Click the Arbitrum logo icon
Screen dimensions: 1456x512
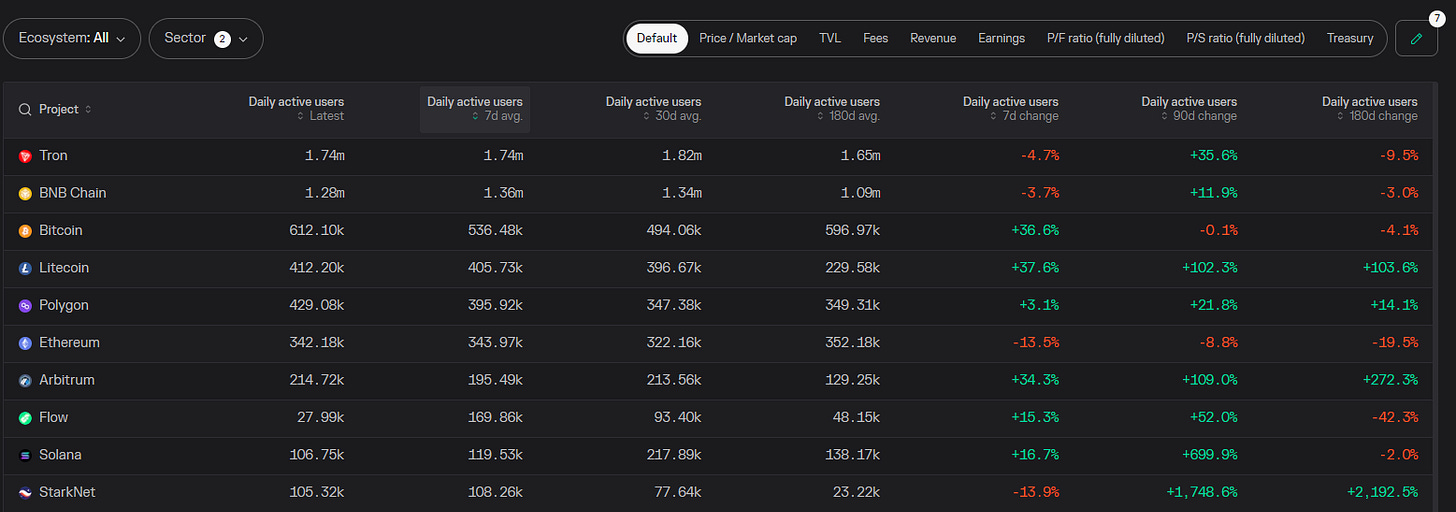[25, 381]
